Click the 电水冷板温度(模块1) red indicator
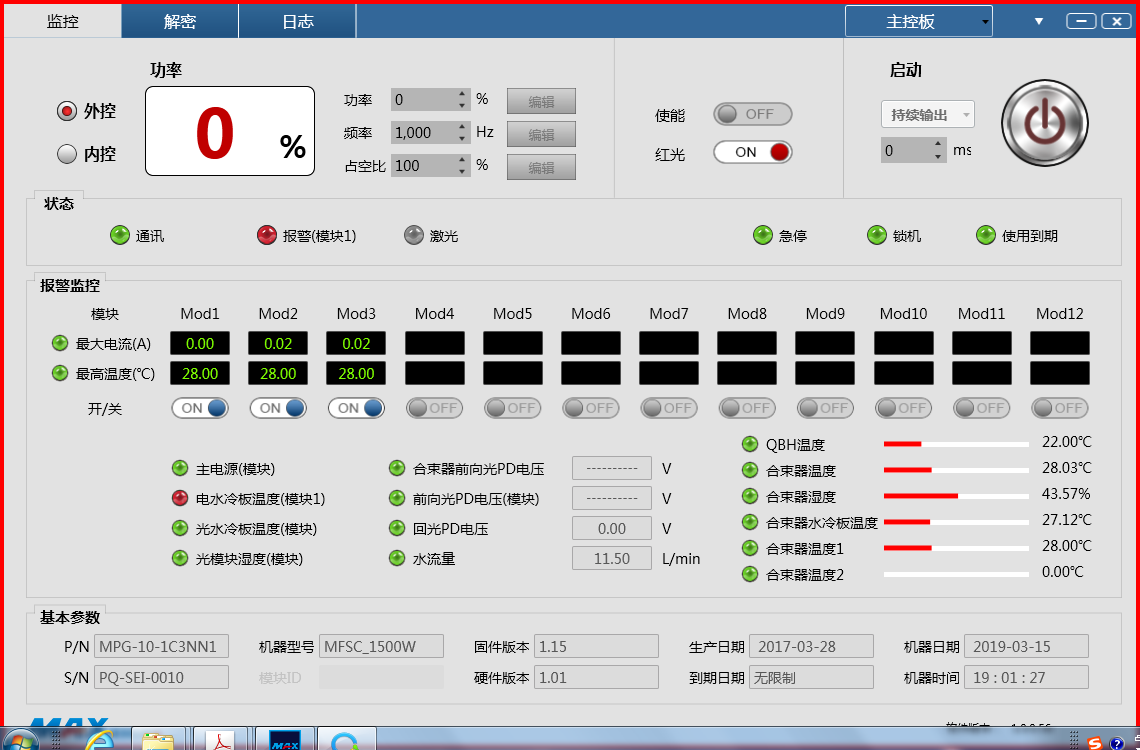 tap(180, 498)
